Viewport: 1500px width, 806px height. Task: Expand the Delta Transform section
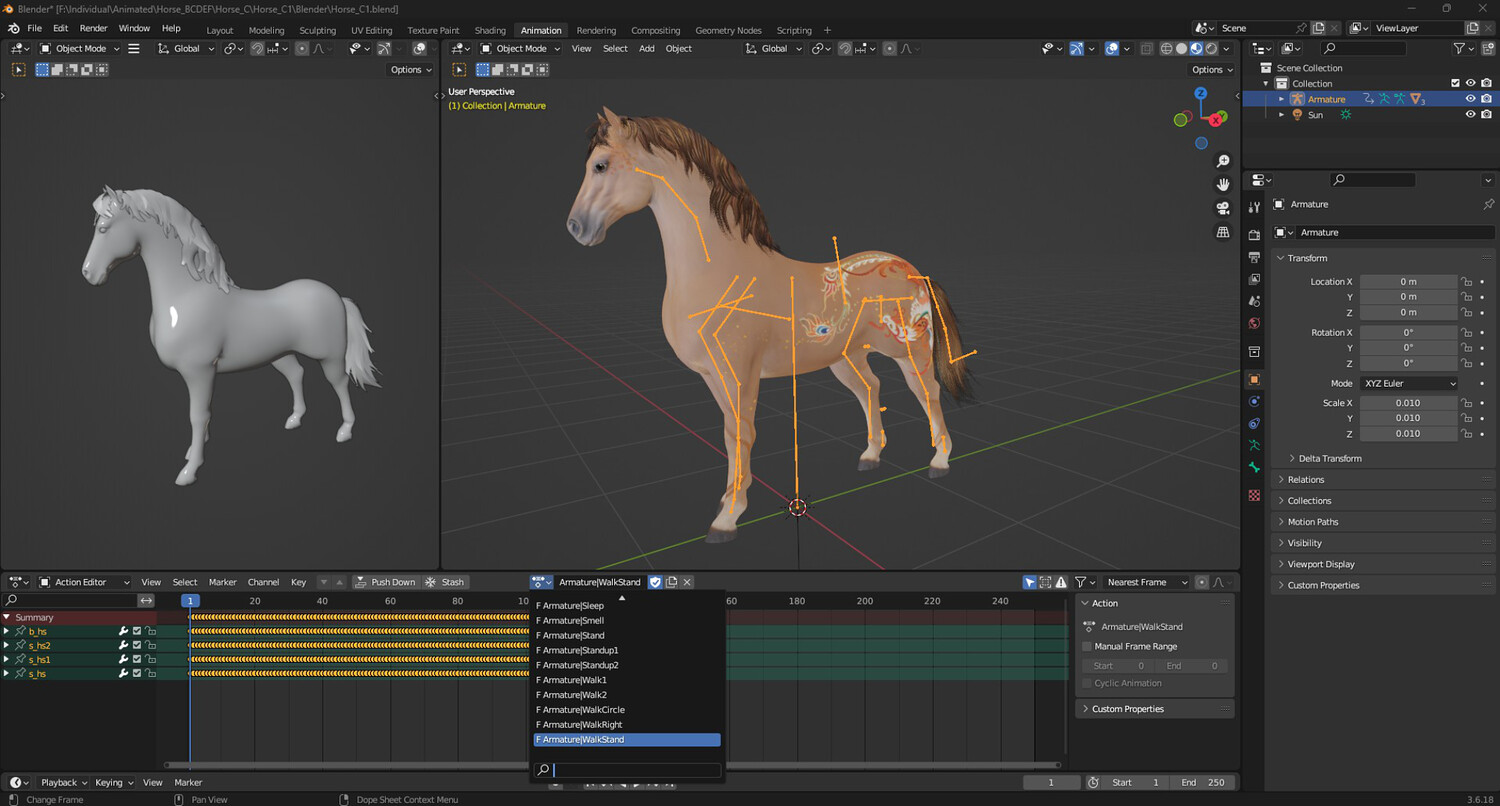(x=1329, y=458)
